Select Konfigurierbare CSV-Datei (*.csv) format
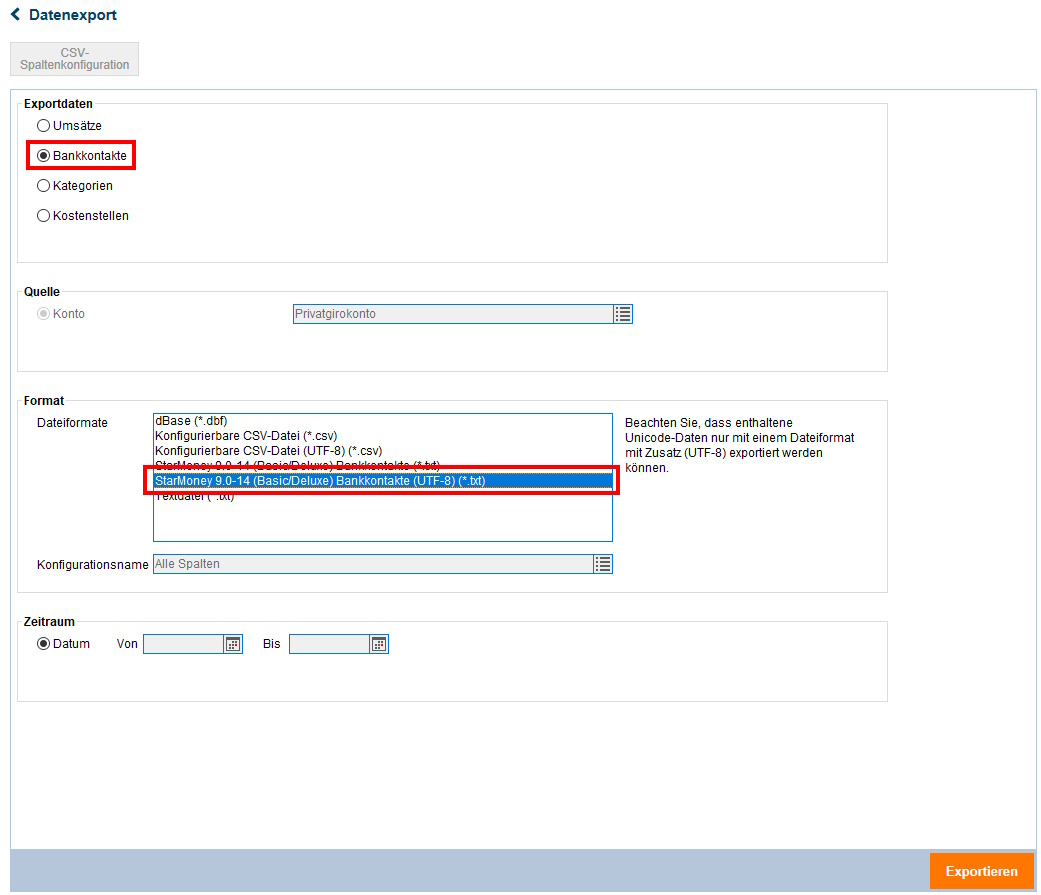Image resolution: width=1041 pixels, height=895 pixels. tap(246, 436)
